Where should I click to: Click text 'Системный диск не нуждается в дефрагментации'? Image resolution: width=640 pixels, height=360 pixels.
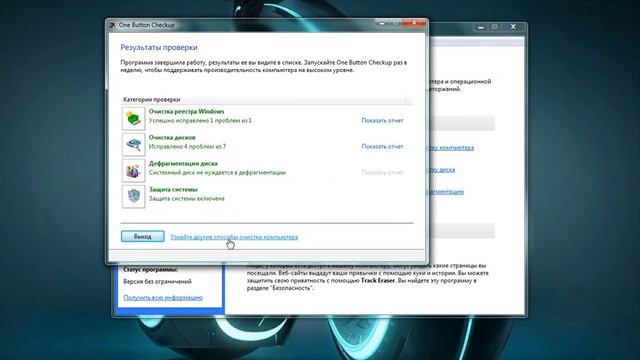[217, 173]
